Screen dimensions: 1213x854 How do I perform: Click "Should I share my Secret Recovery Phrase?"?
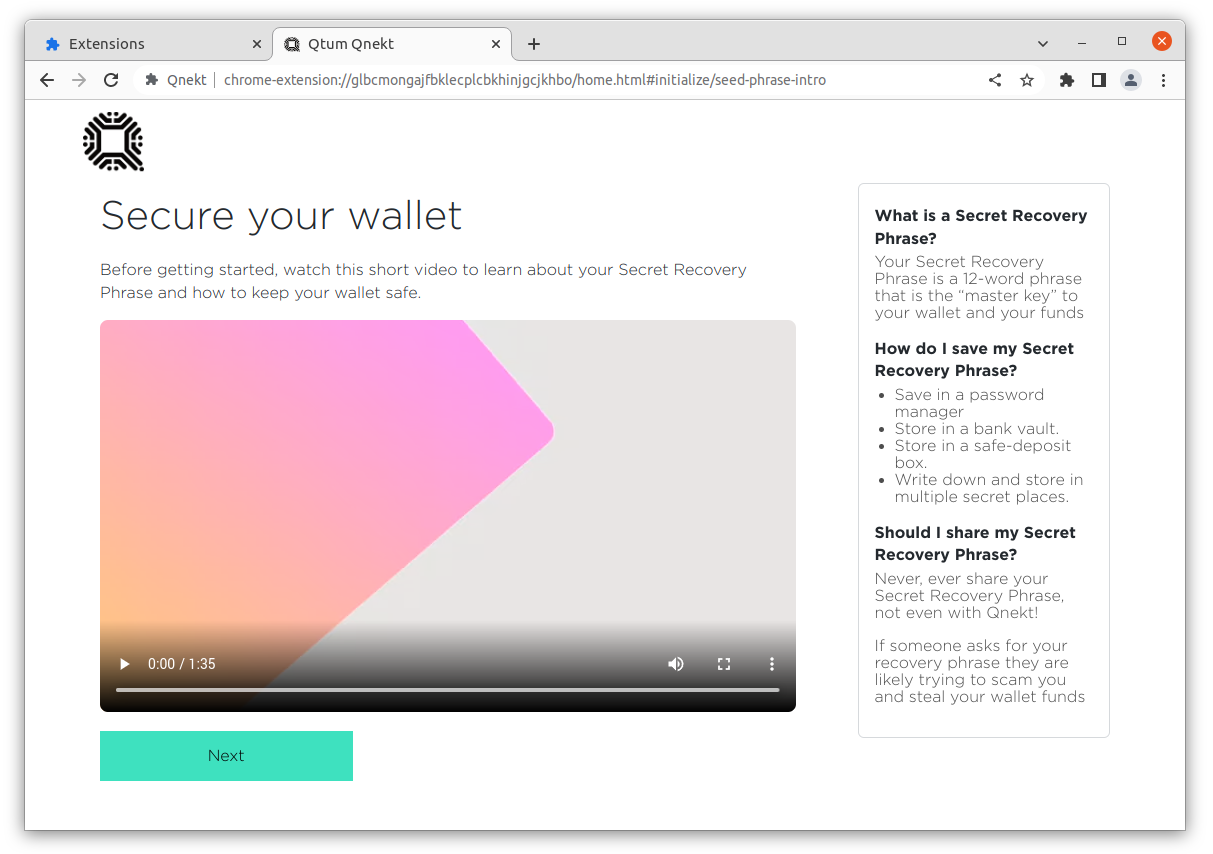(975, 544)
